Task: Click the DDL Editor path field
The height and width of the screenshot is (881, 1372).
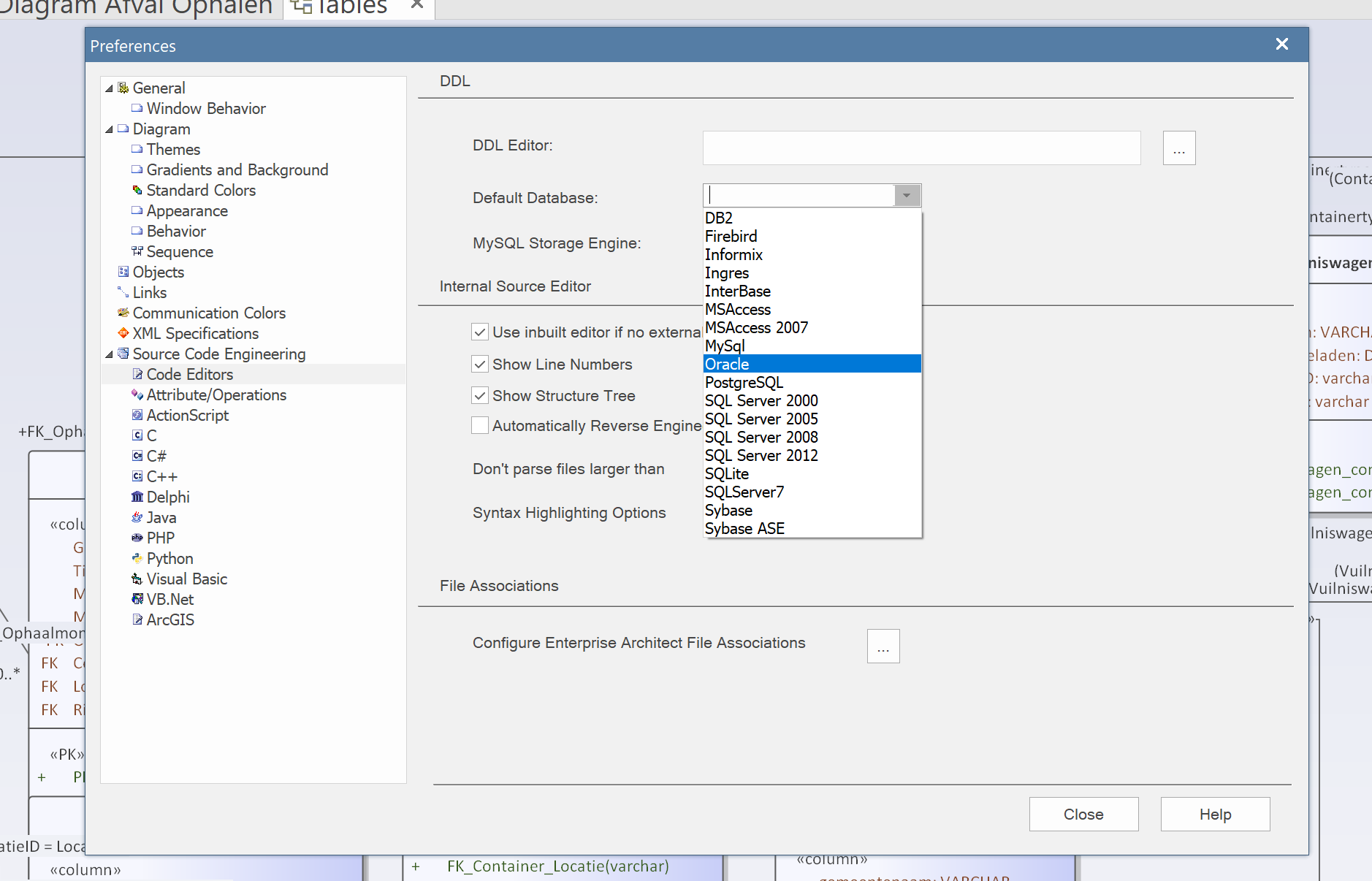Action: point(921,148)
